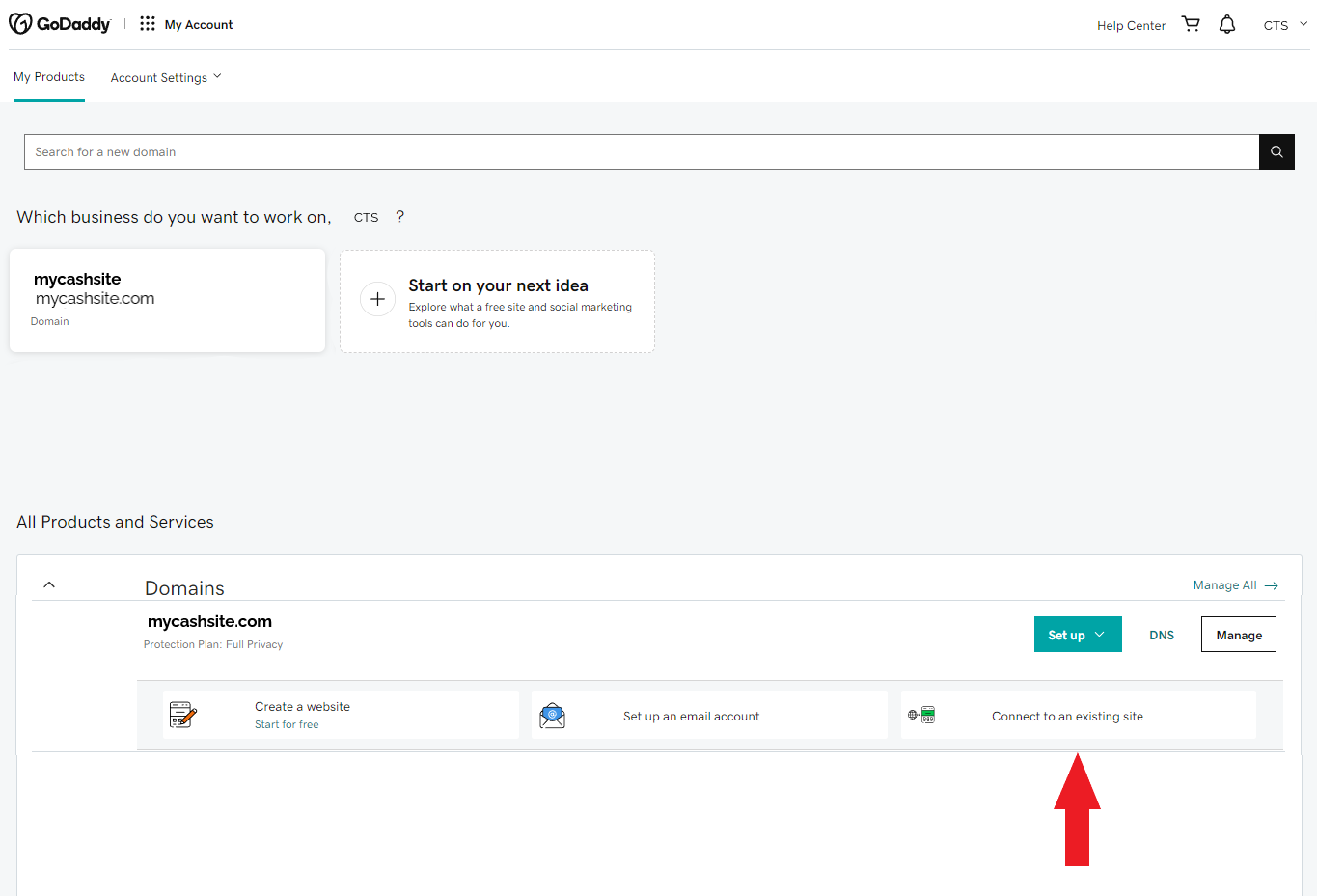The width and height of the screenshot is (1317, 896).
Task: Click the plus icon for next idea
Action: (x=377, y=299)
